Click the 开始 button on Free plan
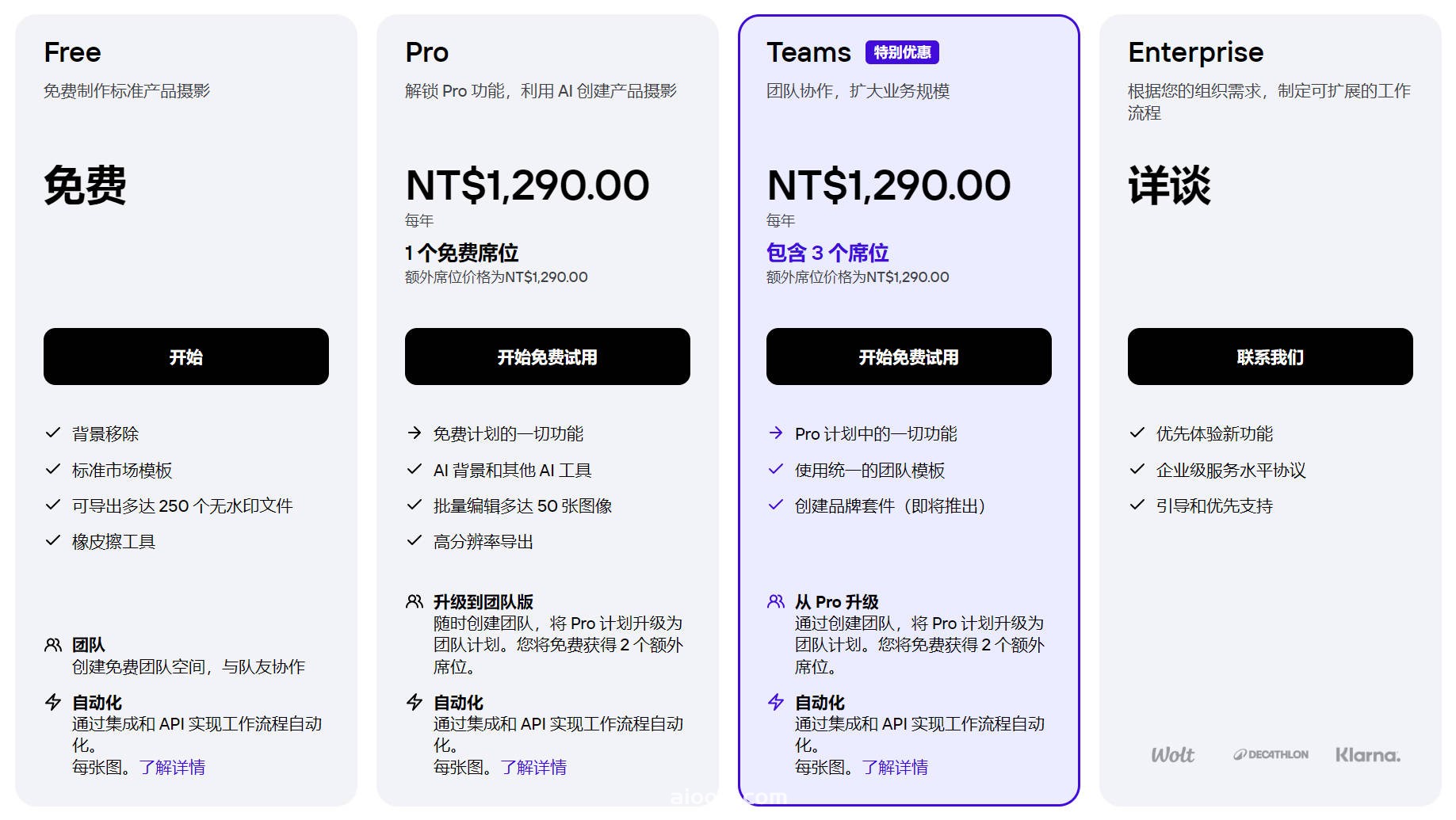 click(186, 357)
